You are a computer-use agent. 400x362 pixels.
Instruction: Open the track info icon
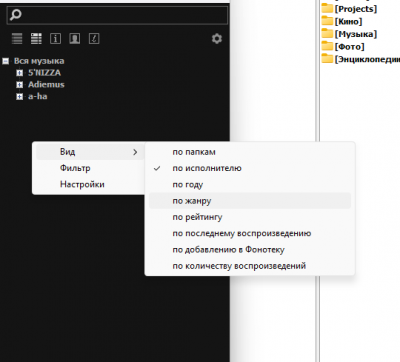pos(55,39)
